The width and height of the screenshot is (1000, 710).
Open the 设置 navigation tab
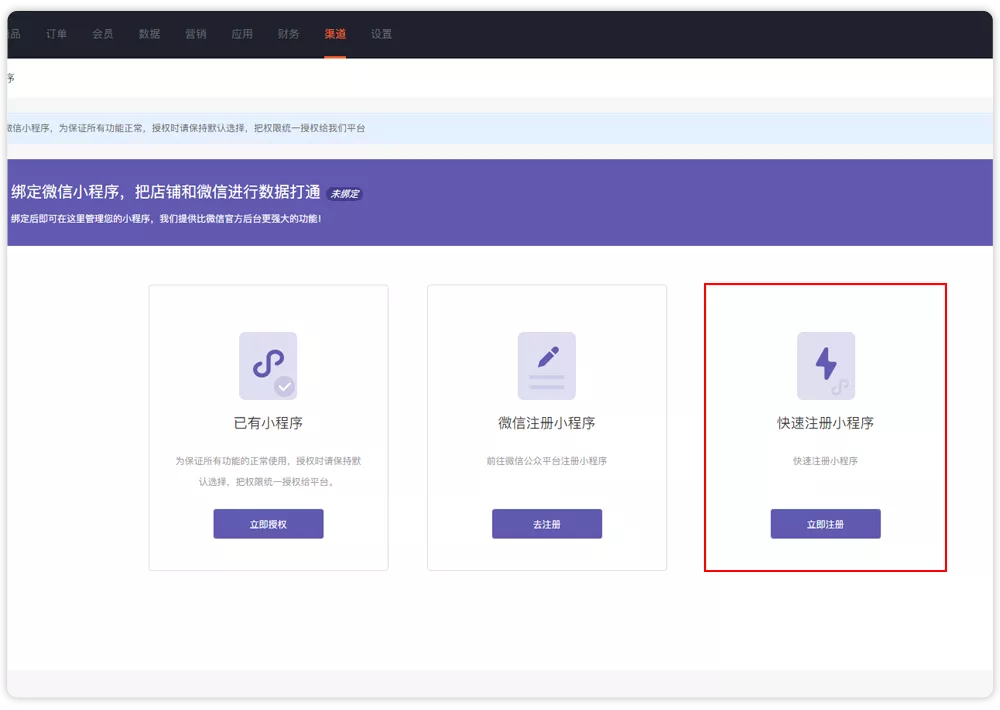[x=381, y=34]
